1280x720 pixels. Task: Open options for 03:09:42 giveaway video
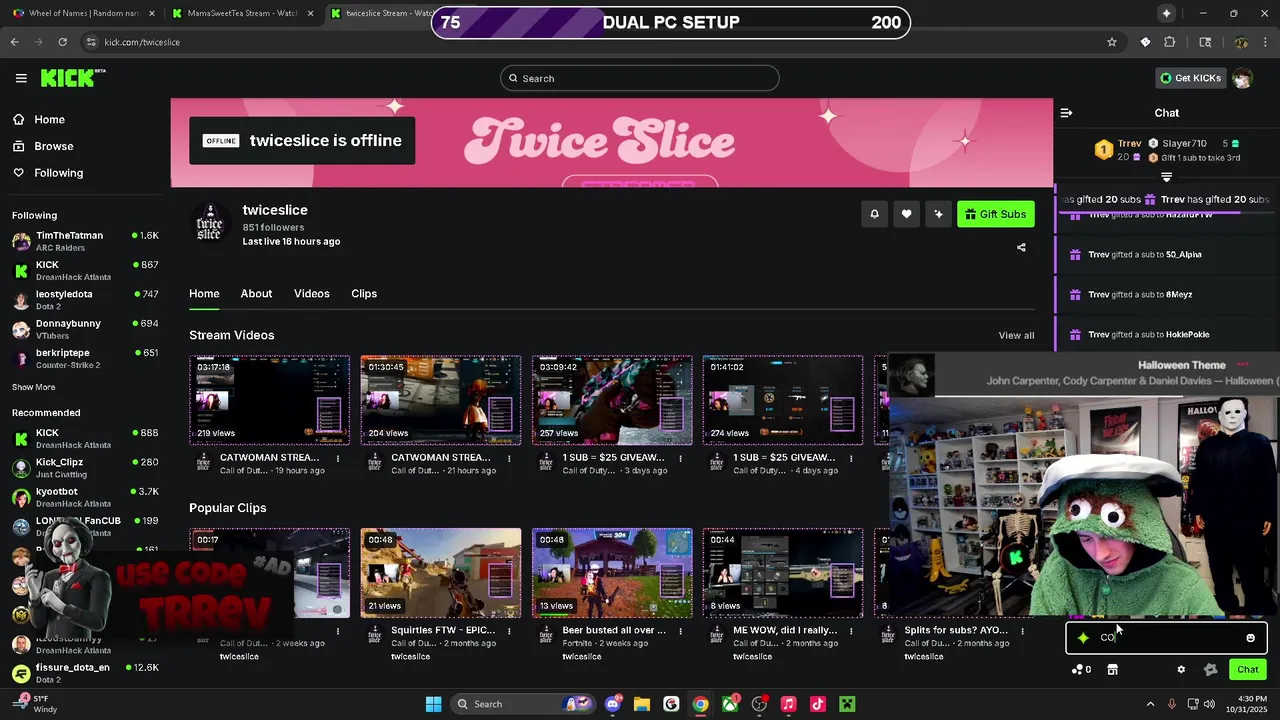pyautogui.click(x=680, y=458)
